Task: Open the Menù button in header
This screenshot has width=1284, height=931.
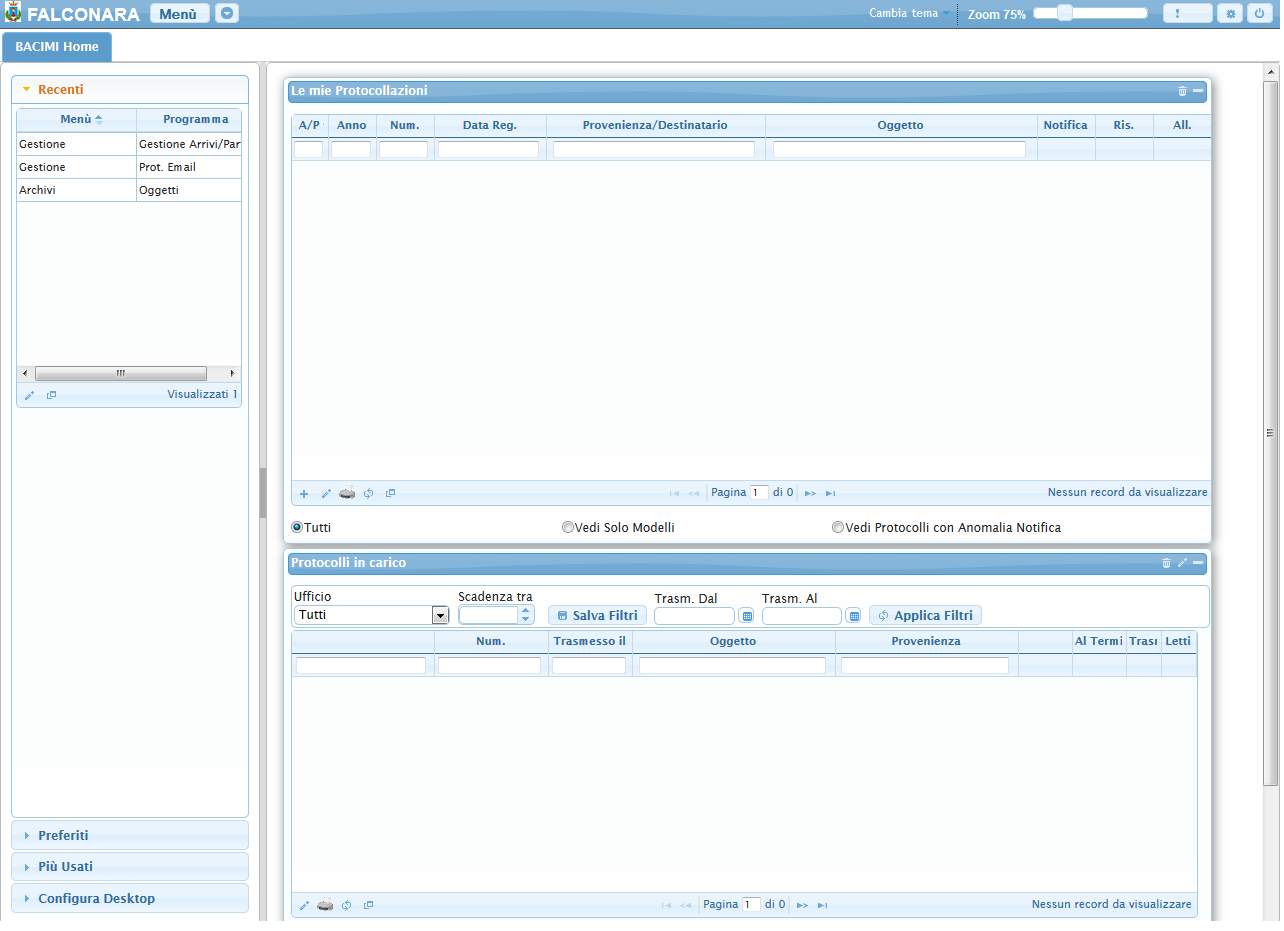Action: coord(179,14)
